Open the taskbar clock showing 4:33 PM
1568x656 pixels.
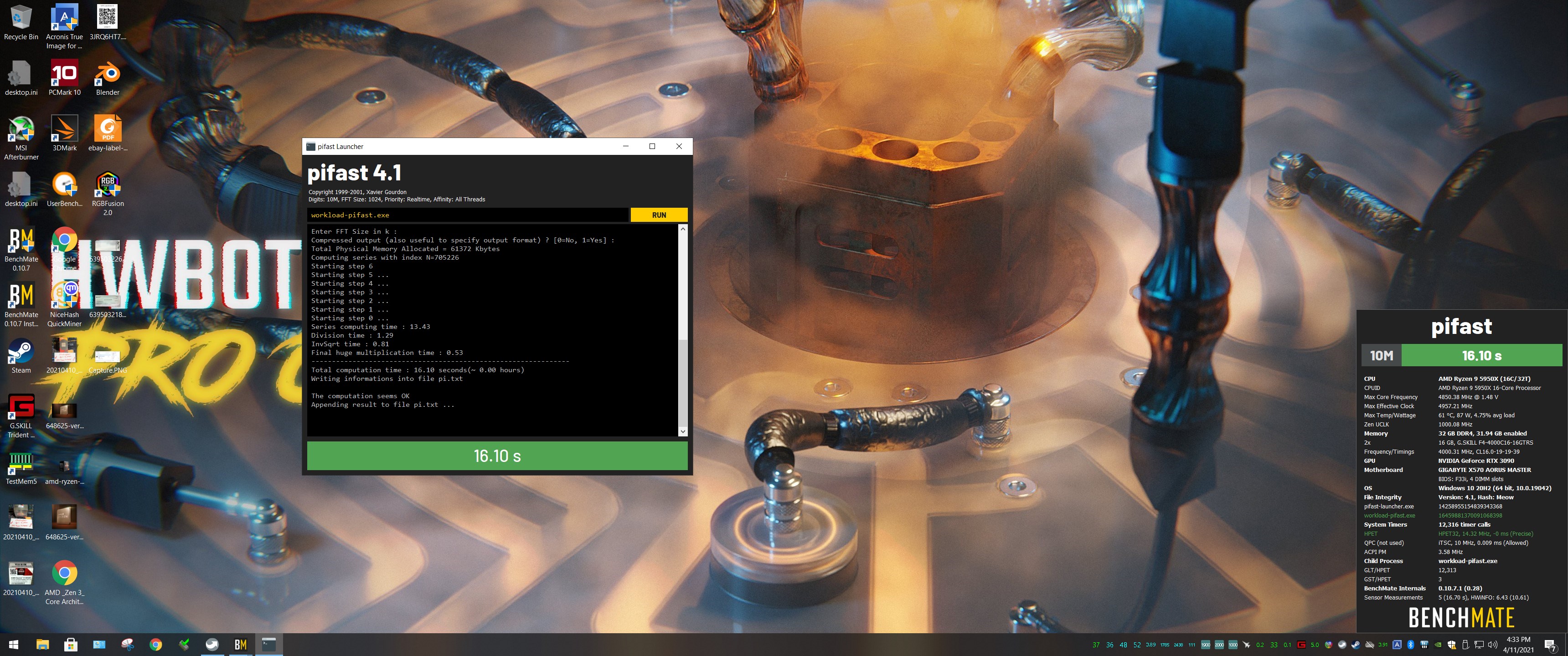1518,645
